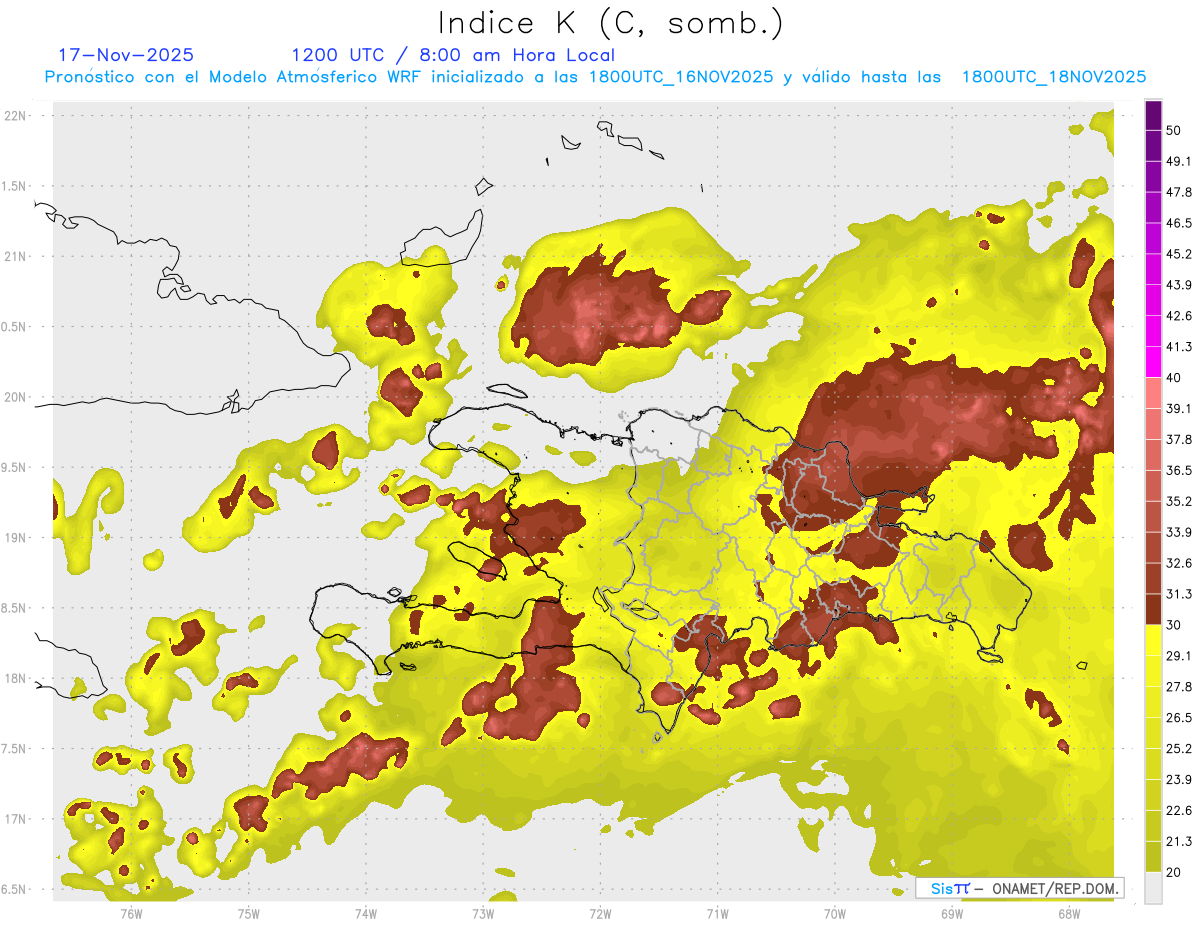Click the '18N' latitude label
The image size is (1200, 927).
[x=15, y=678]
